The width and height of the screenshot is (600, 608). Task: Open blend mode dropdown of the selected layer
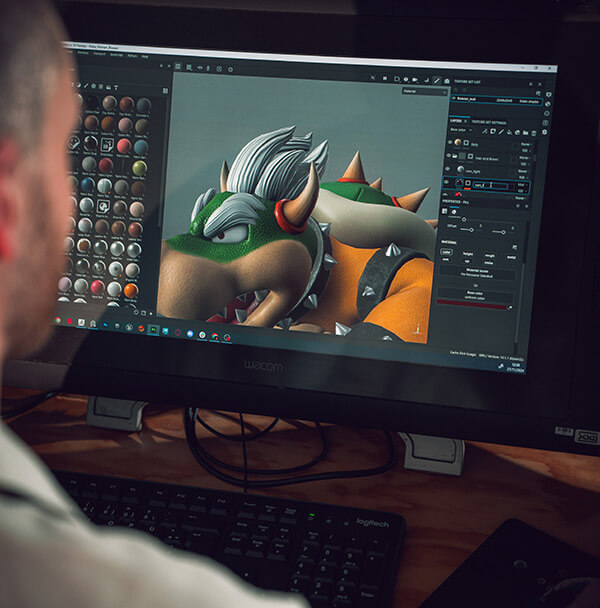(522, 185)
